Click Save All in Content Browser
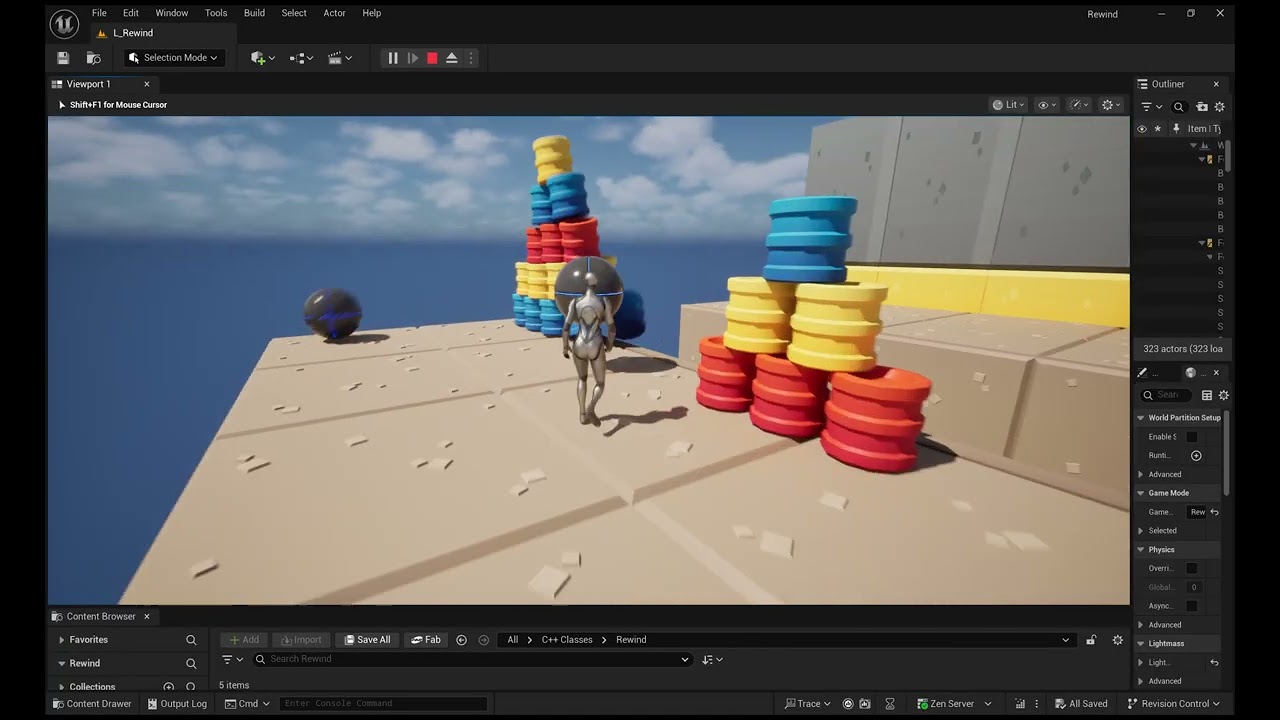The height and width of the screenshot is (720, 1280). click(367, 640)
